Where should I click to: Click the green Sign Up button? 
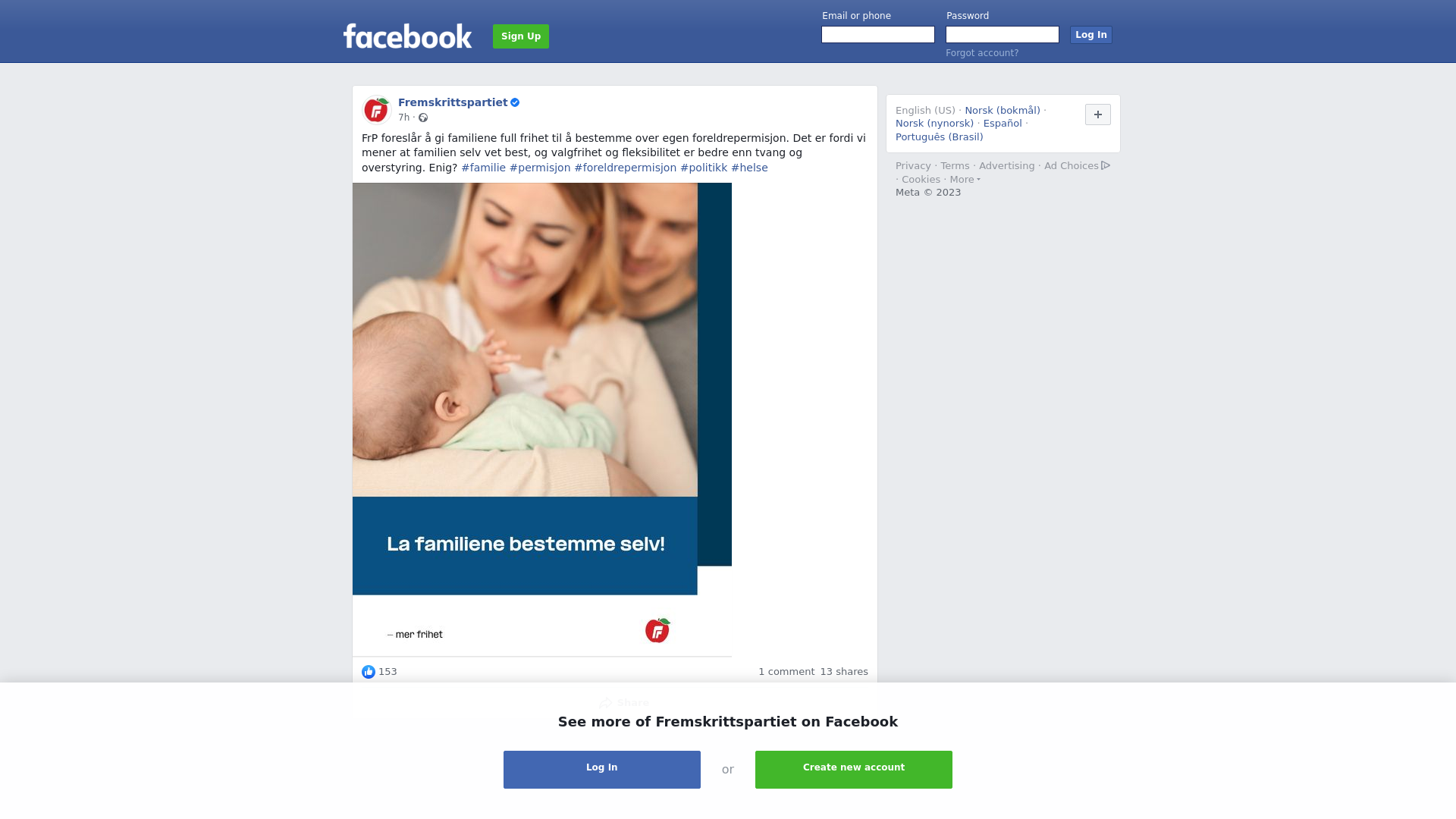tap(521, 36)
